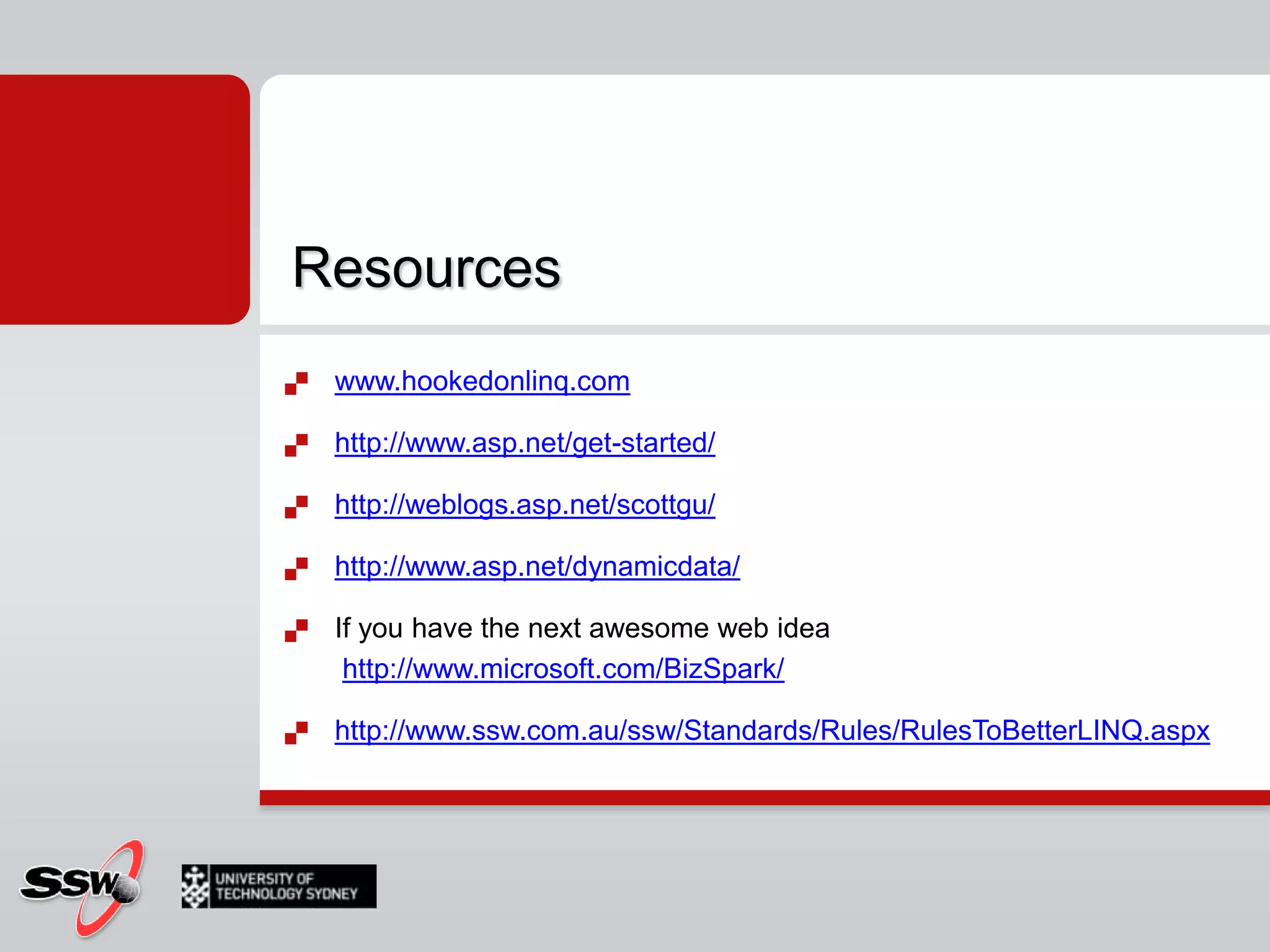Click the bullet icon beside hookedonlinq link
The width and height of the screenshot is (1270, 952).
[296, 383]
